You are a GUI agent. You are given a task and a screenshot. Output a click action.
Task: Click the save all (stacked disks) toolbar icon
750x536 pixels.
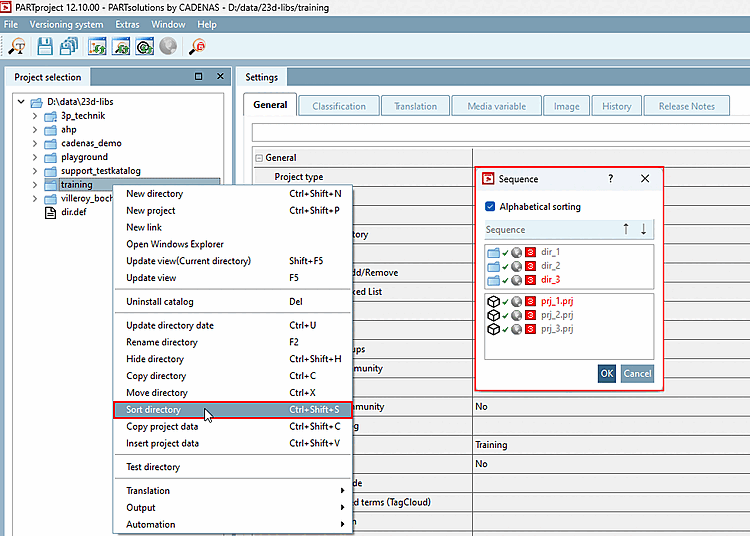click(69, 45)
